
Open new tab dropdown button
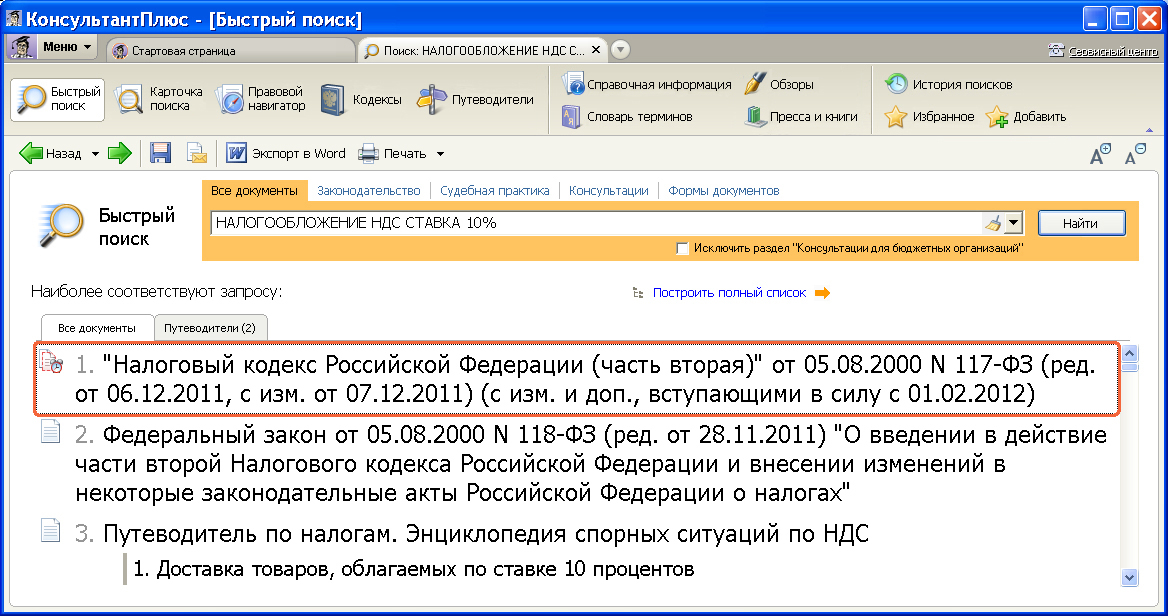pyautogui.click(x=620, y=50)
